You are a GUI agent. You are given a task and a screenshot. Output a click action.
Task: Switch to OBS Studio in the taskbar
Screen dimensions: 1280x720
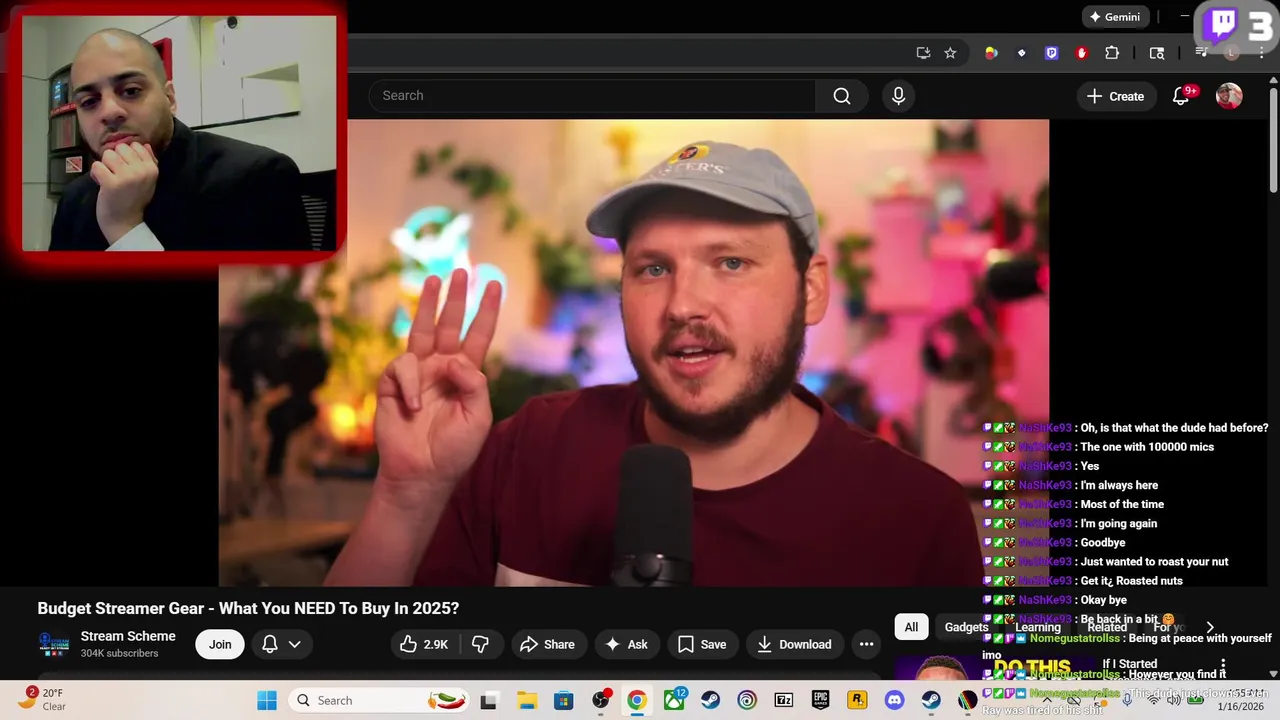(x=600, y=700)
